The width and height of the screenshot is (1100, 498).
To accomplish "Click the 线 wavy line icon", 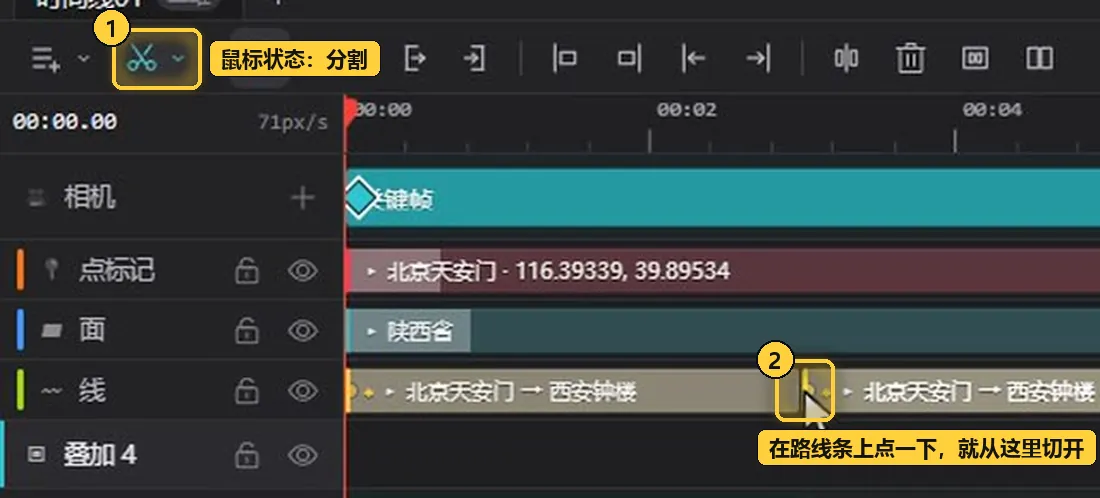I will pos(51,391).
